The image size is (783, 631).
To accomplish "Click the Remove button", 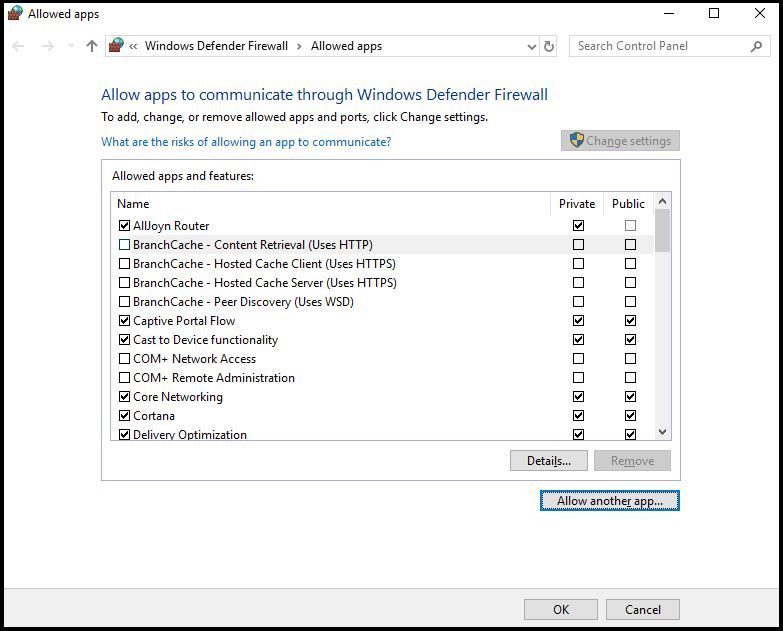I will [632, 460].
